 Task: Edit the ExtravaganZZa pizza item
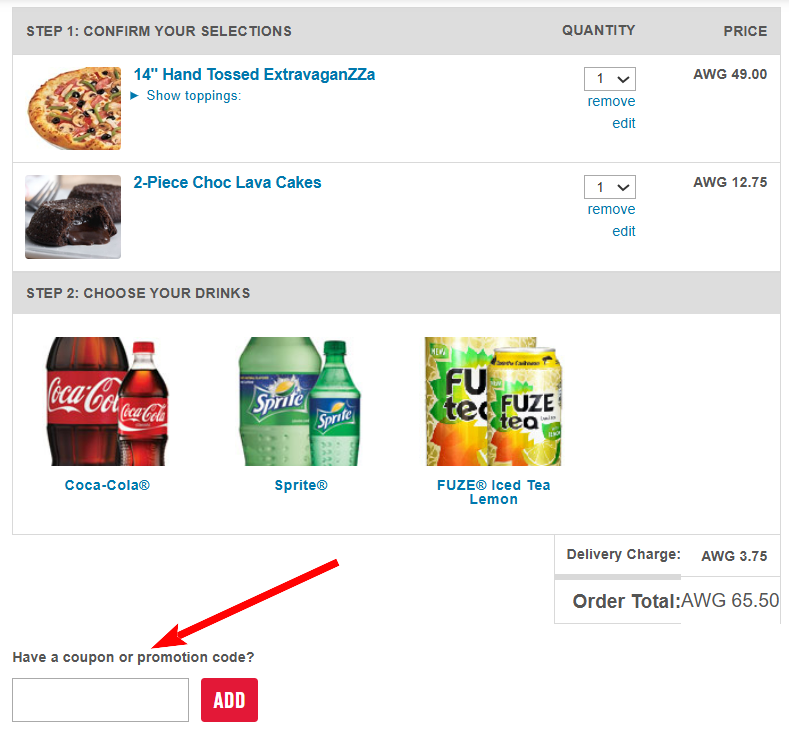623,123
